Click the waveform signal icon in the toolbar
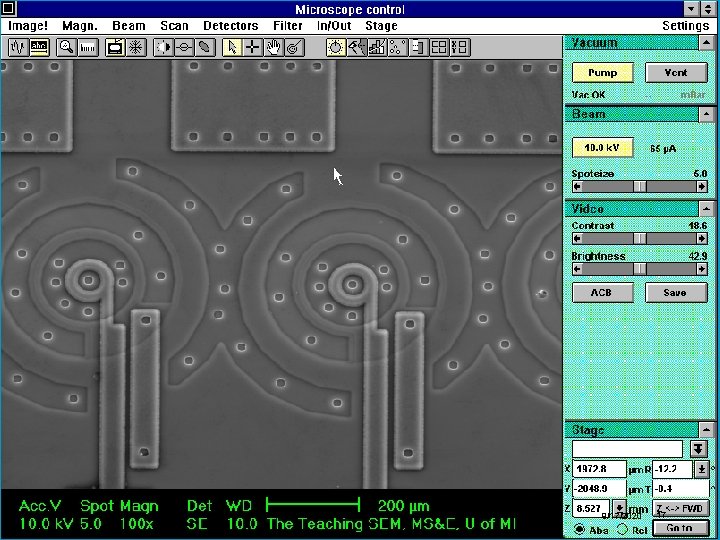This screenshot has width=720, height=540. pyautogui.click(x=17, y=47)
